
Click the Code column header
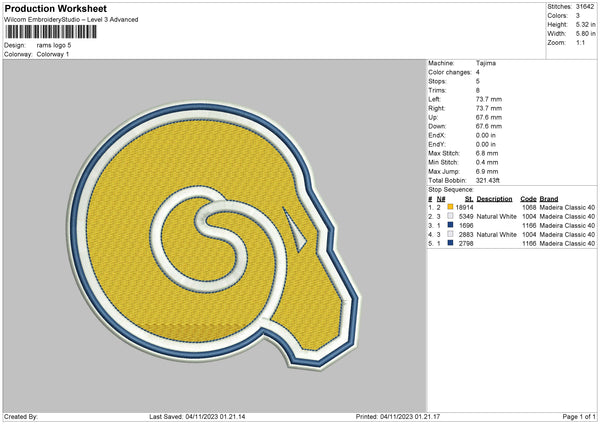tap(528, 198)
